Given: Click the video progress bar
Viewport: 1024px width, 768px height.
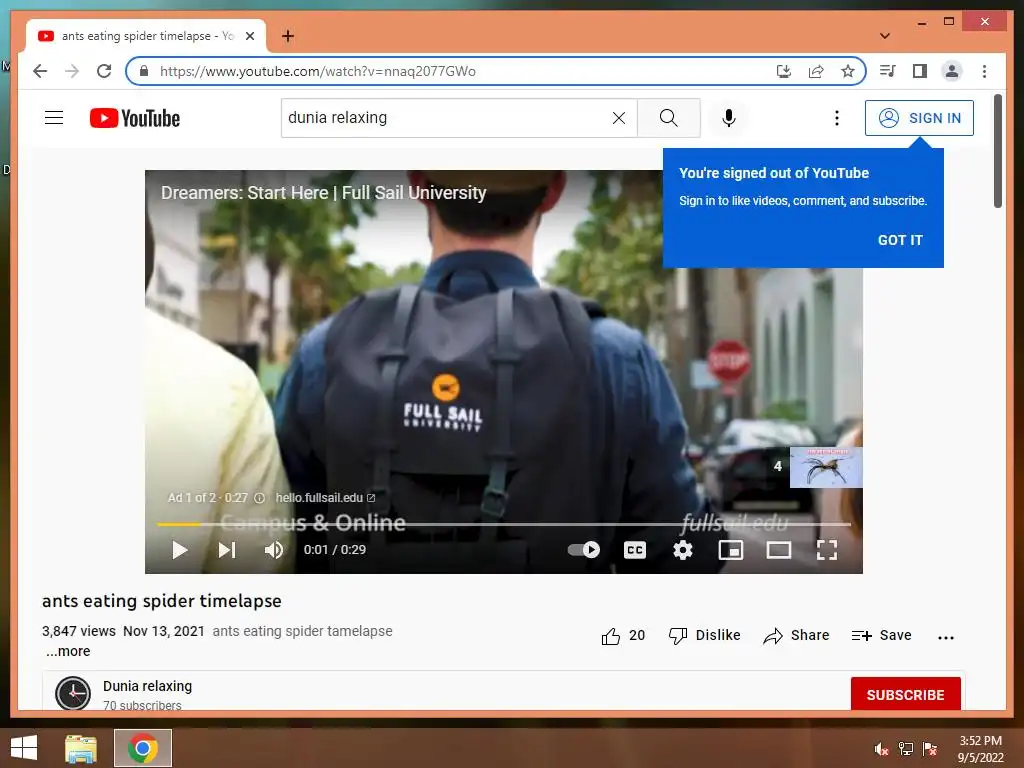Looking at the screenshot, I should (x=504, y=524).
